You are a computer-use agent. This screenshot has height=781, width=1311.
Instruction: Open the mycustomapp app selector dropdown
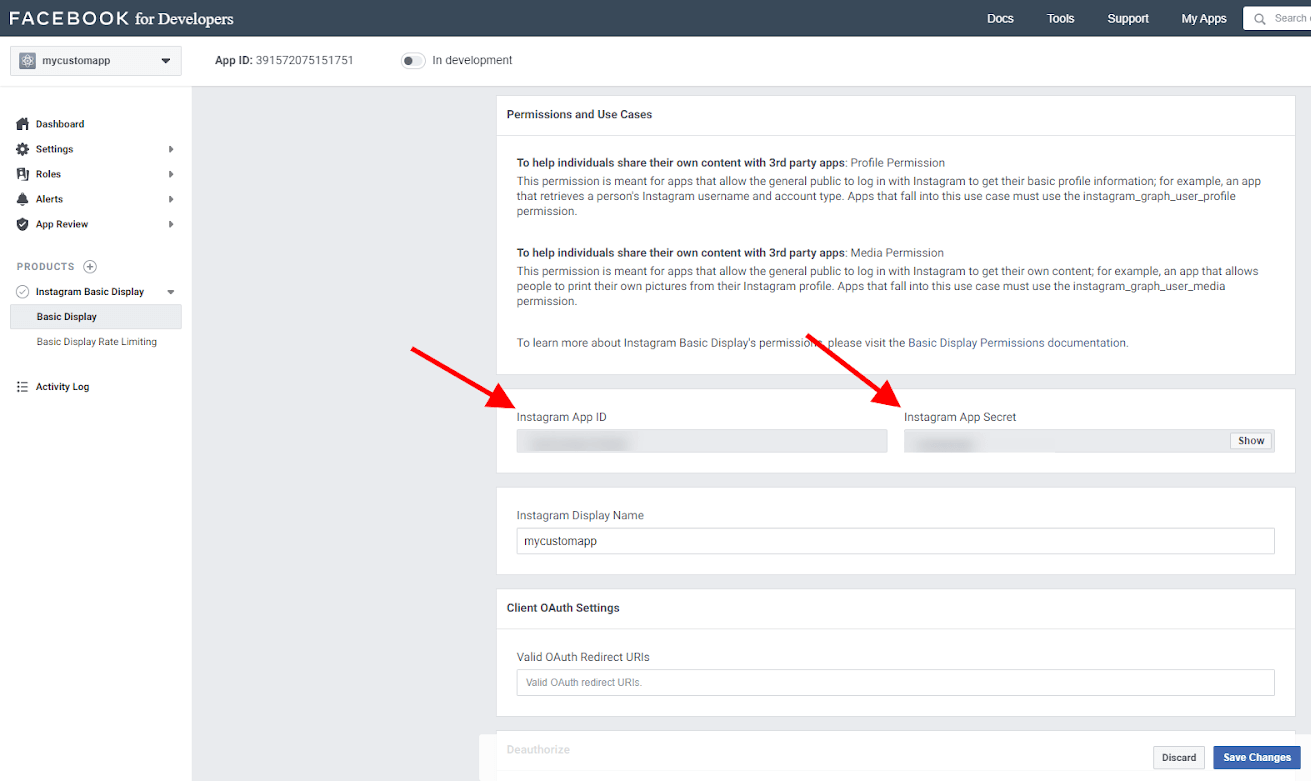165,61
